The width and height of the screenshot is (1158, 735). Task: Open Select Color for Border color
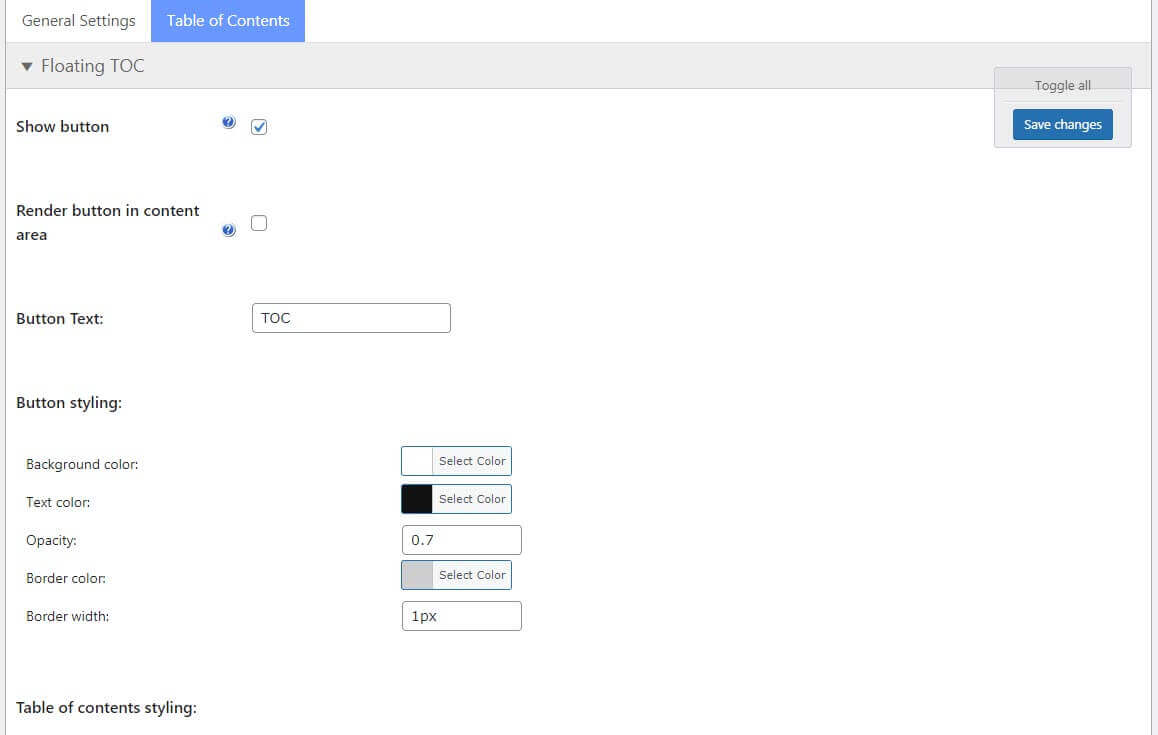472,575
